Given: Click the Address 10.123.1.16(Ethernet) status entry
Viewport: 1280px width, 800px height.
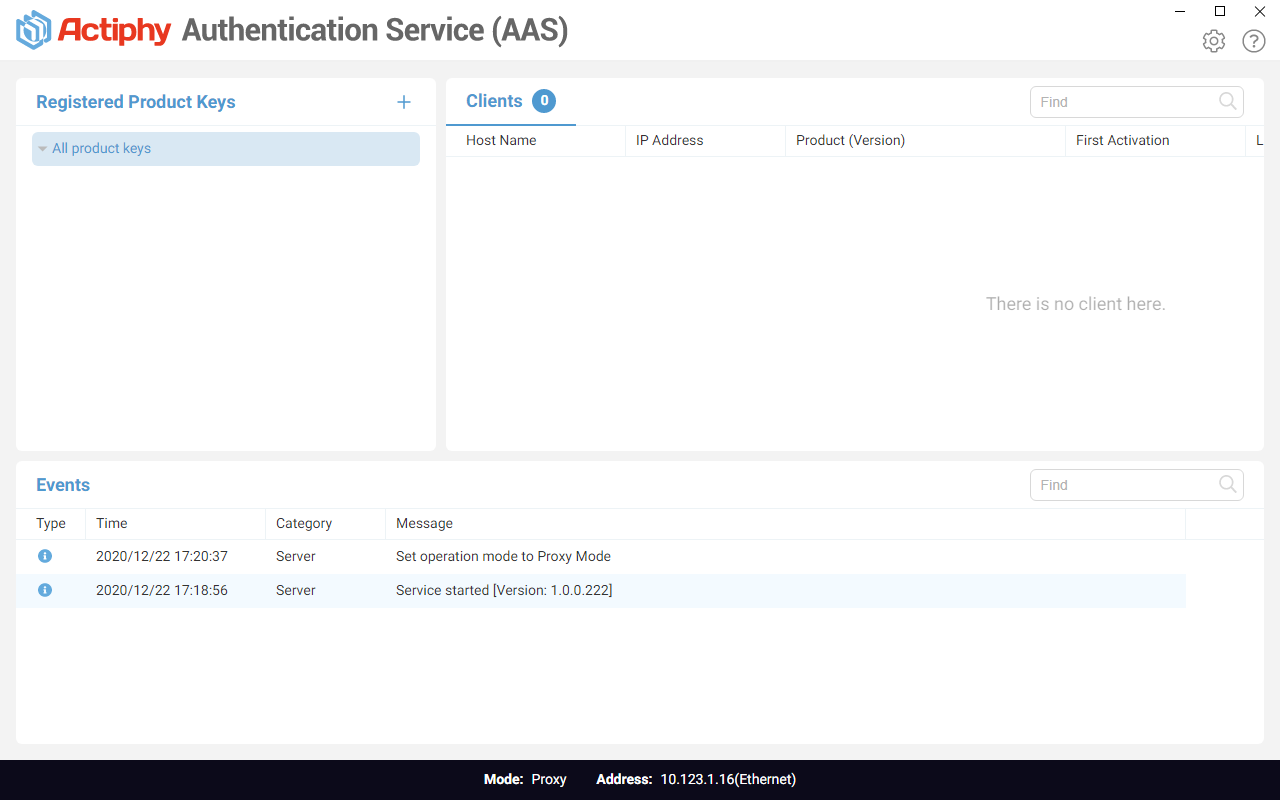Looking at the screenshot, I should pos(696,779).
